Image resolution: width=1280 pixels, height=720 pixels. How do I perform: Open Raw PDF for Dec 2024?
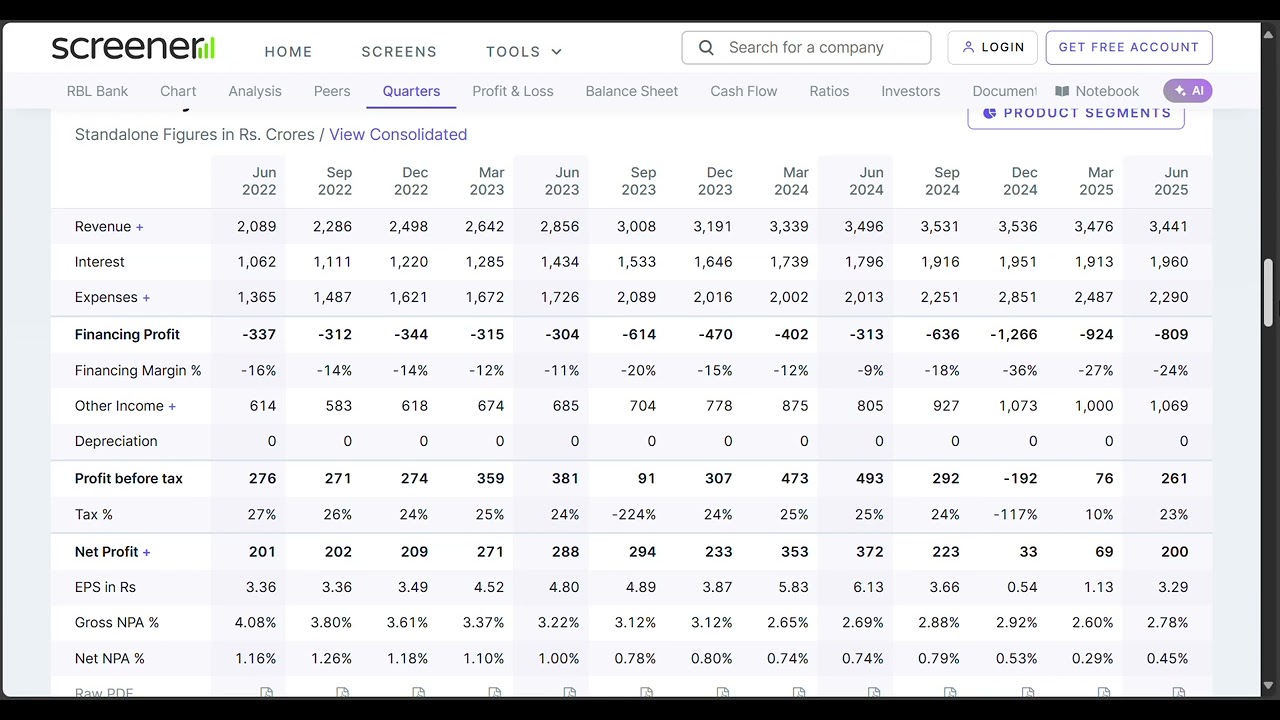tap(1028, 692)
